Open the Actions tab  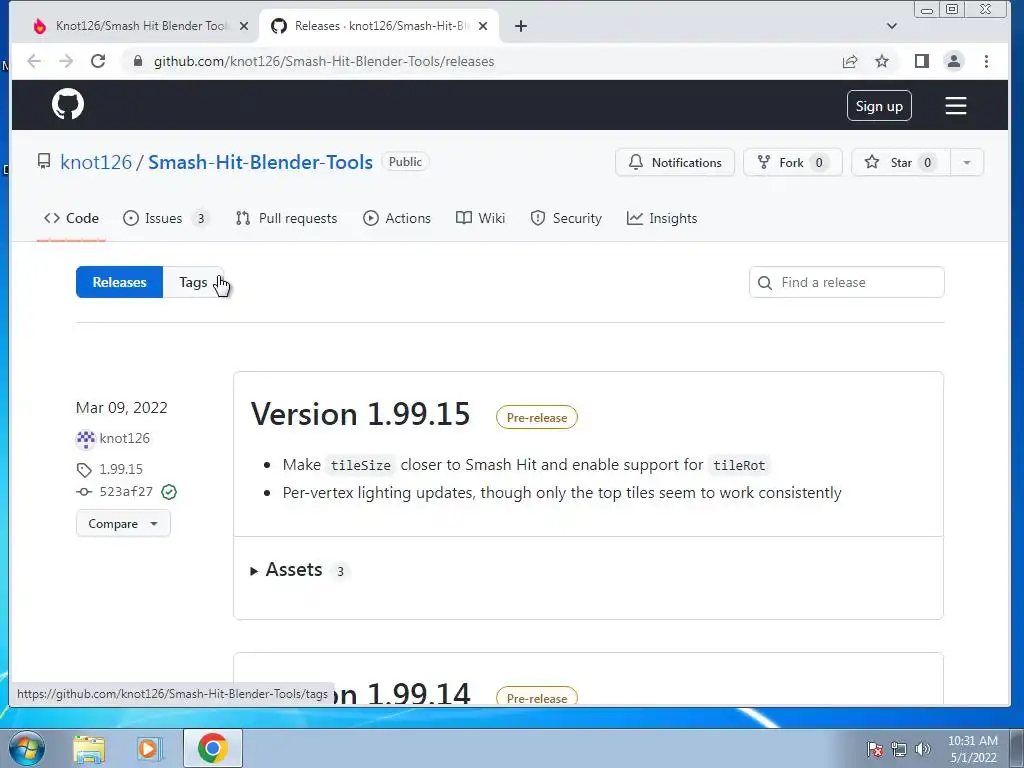tap(397, 218)
